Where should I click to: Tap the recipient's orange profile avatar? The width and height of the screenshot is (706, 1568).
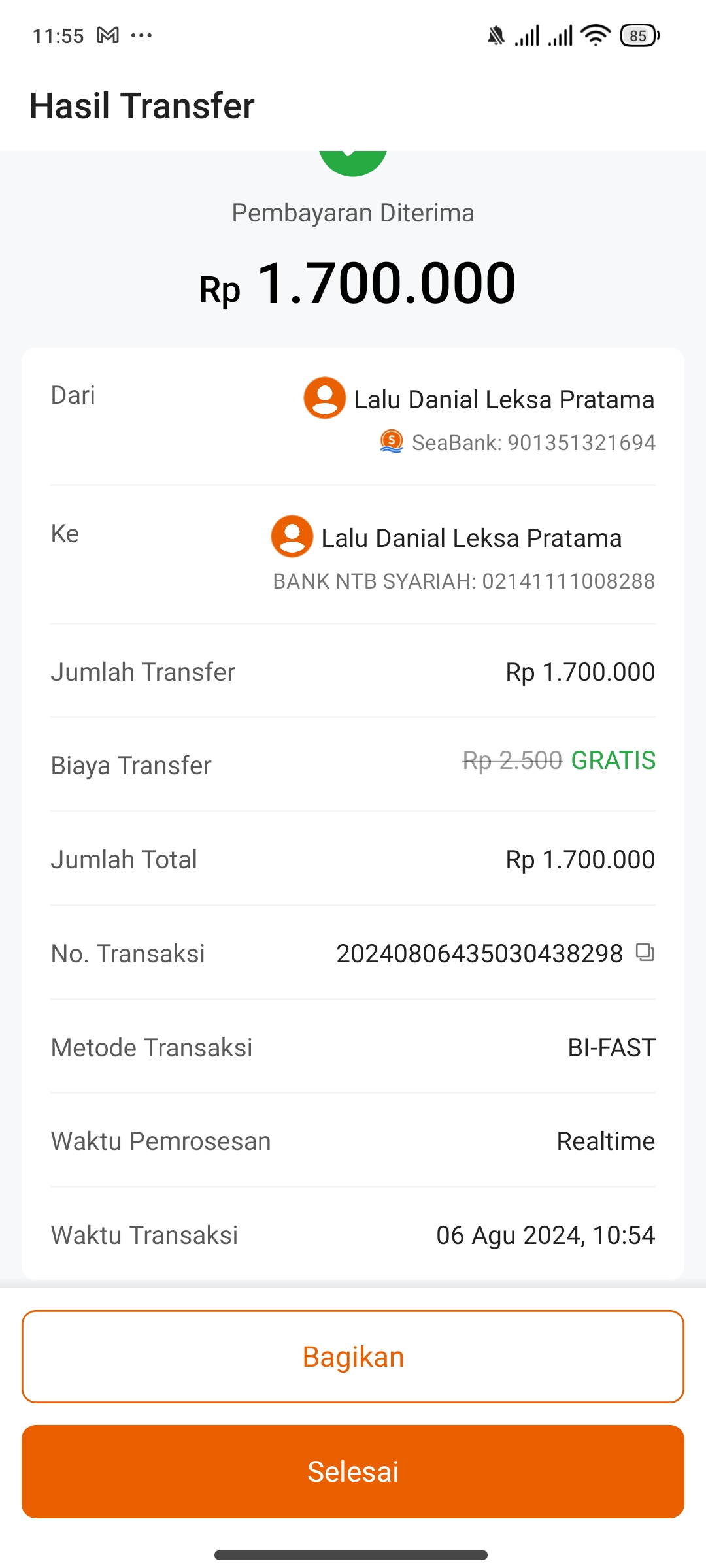[x=292, y=536]
